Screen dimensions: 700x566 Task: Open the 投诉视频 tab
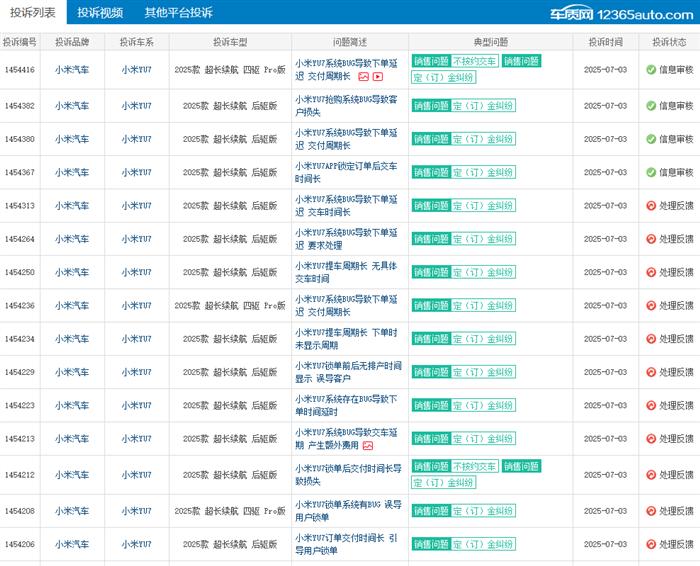100,12
